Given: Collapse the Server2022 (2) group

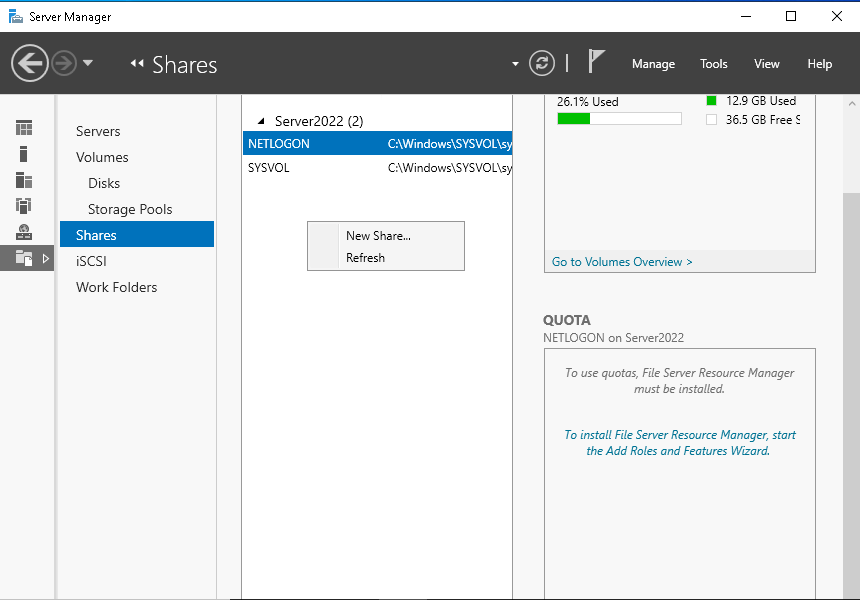Looking at the screenshot, I should (x=261, y=121).
